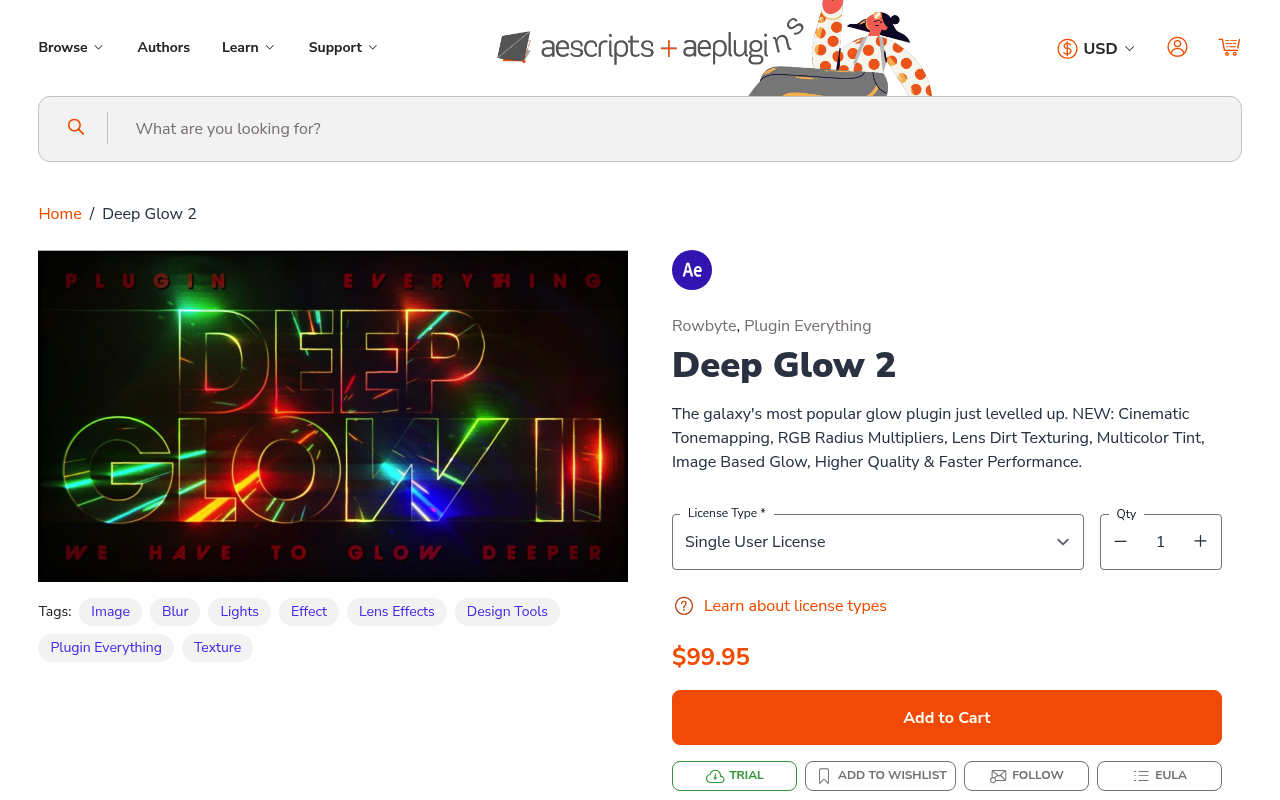Click the user account icon
This screenshot has width=1280, height=800.
(1178, 46)
